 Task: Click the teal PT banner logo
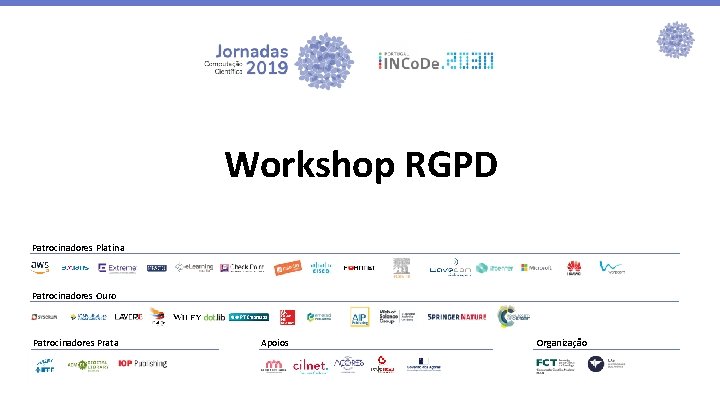click(x=249, y=317)
